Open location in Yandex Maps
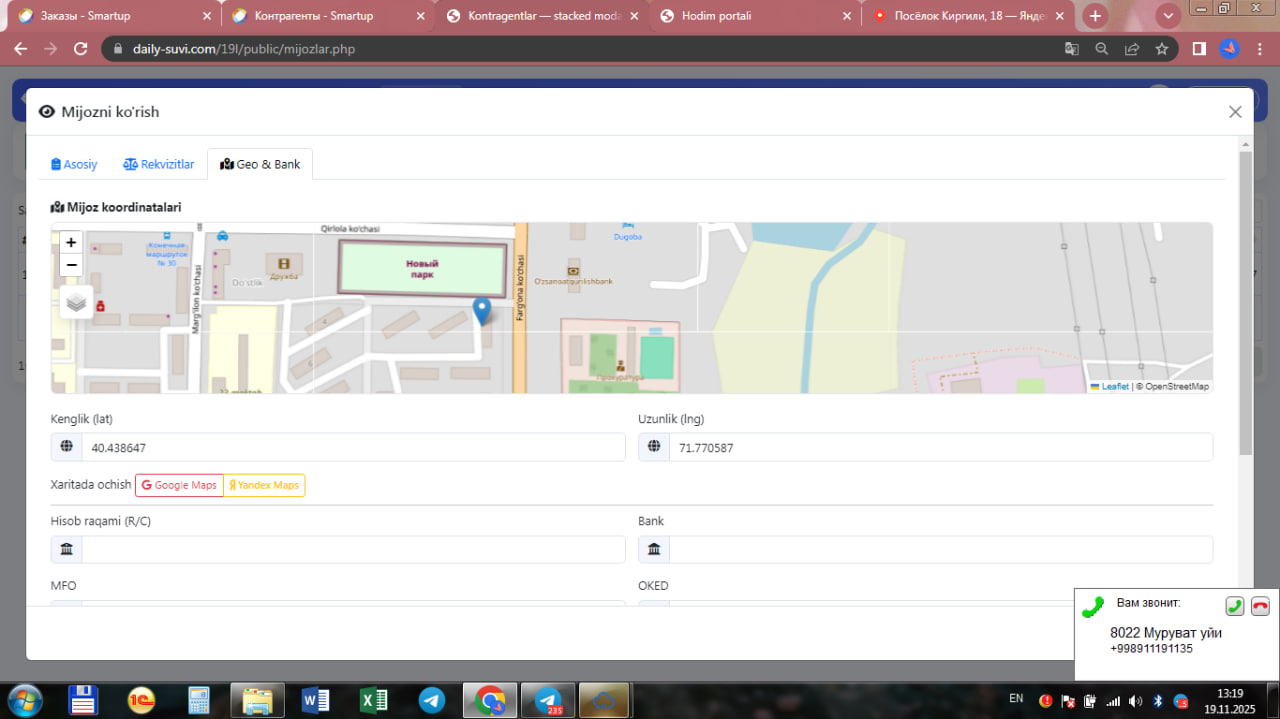This screenshot has width=1280, height=719. (x=264, y=485)
